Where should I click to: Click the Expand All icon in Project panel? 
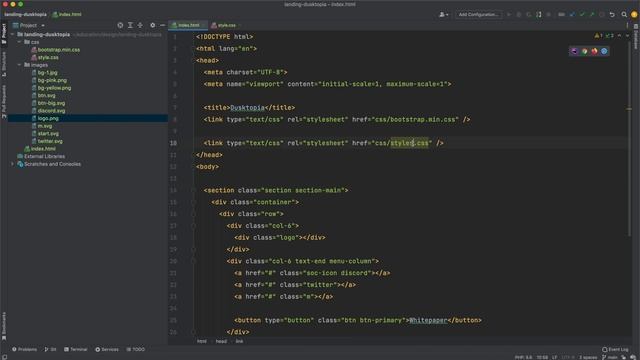point(130,25)
